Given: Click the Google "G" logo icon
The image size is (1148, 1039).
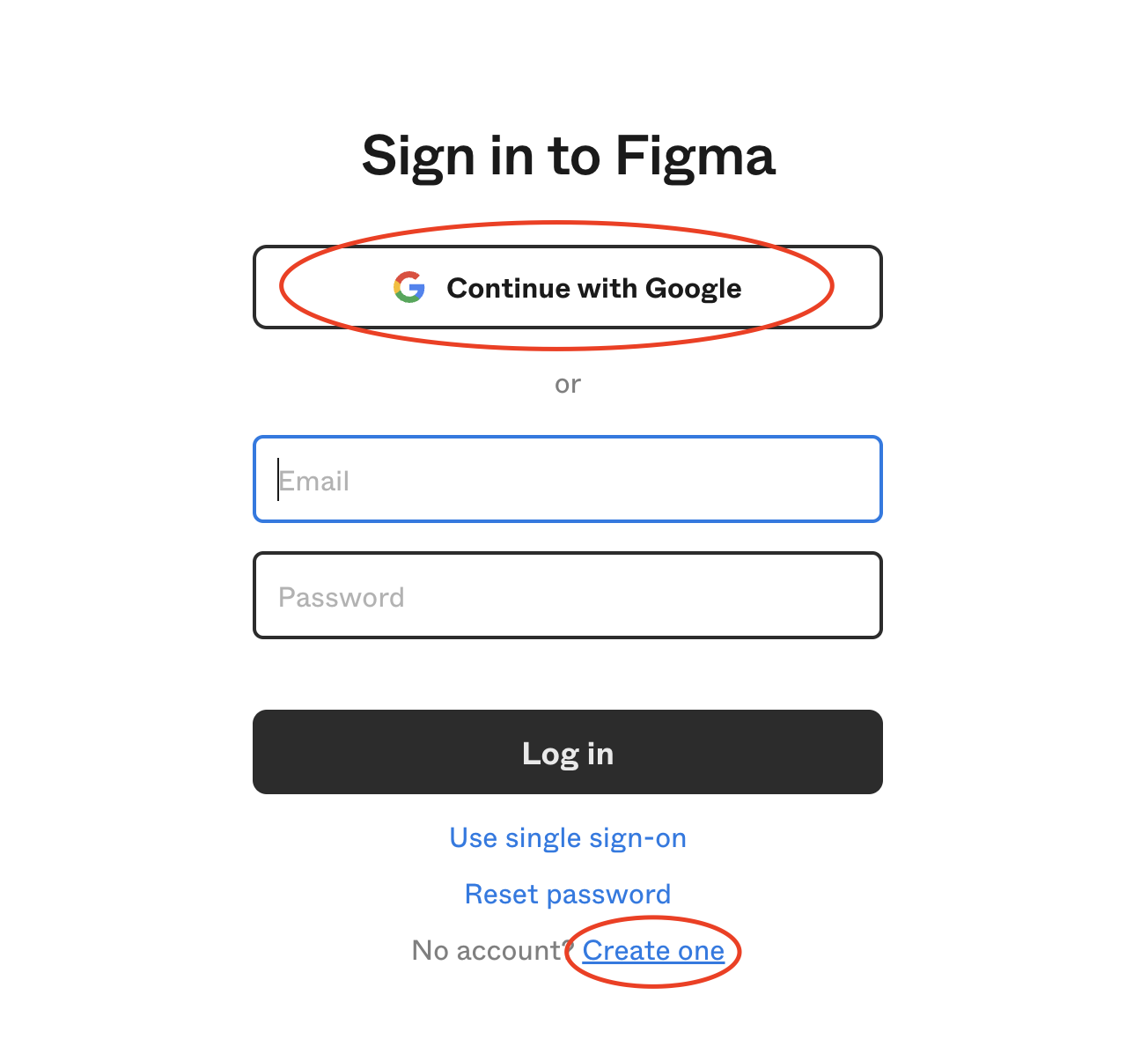Looking at the screenshot, I should tap(409, 287).
